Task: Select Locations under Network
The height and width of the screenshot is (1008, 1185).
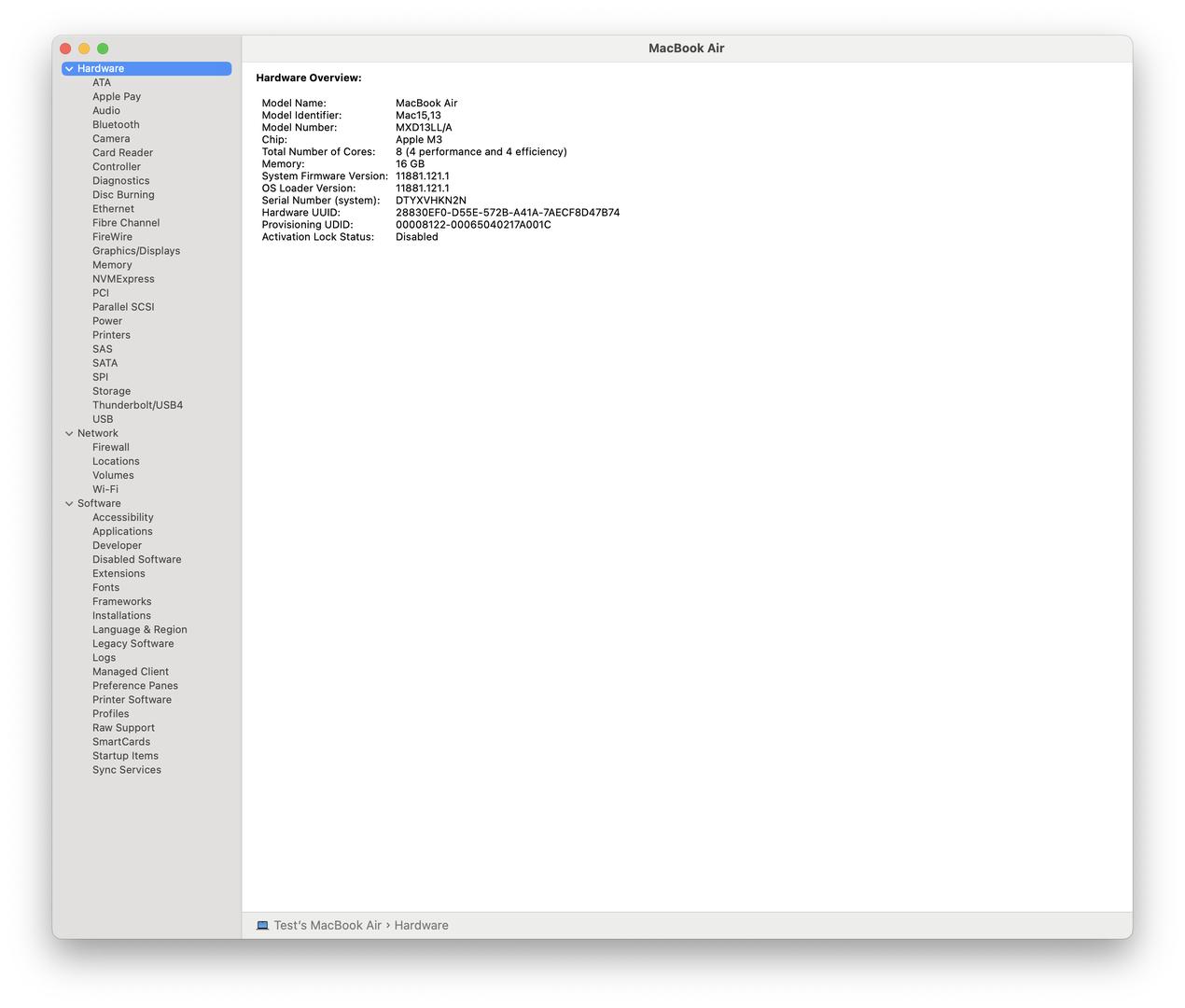Action: [x=116, y=462]
